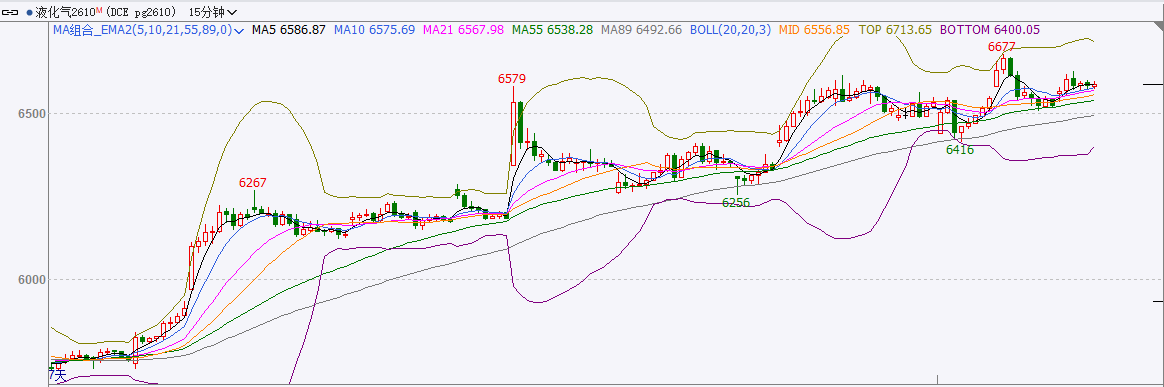Click the 15分钟 dropdown chevron arrow
The width and height of the screenshot is (1164, 387).
[232, 13]
